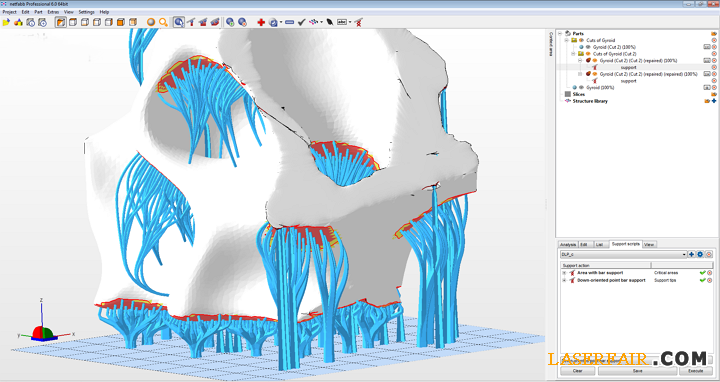Open the Extras menu
The width and height of the screenshot is (720, 382).
pyautogui.click(x=53, y=12)
